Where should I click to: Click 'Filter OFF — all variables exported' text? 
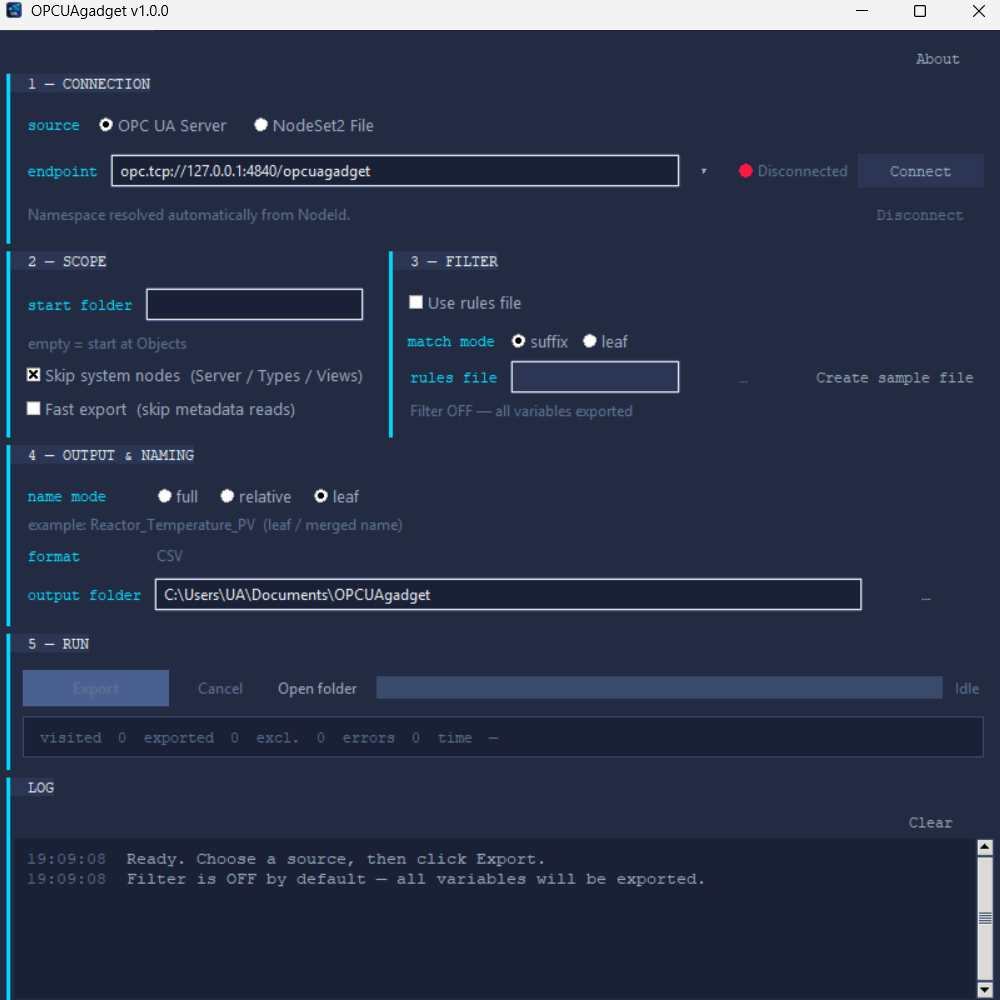pos(521,411)
